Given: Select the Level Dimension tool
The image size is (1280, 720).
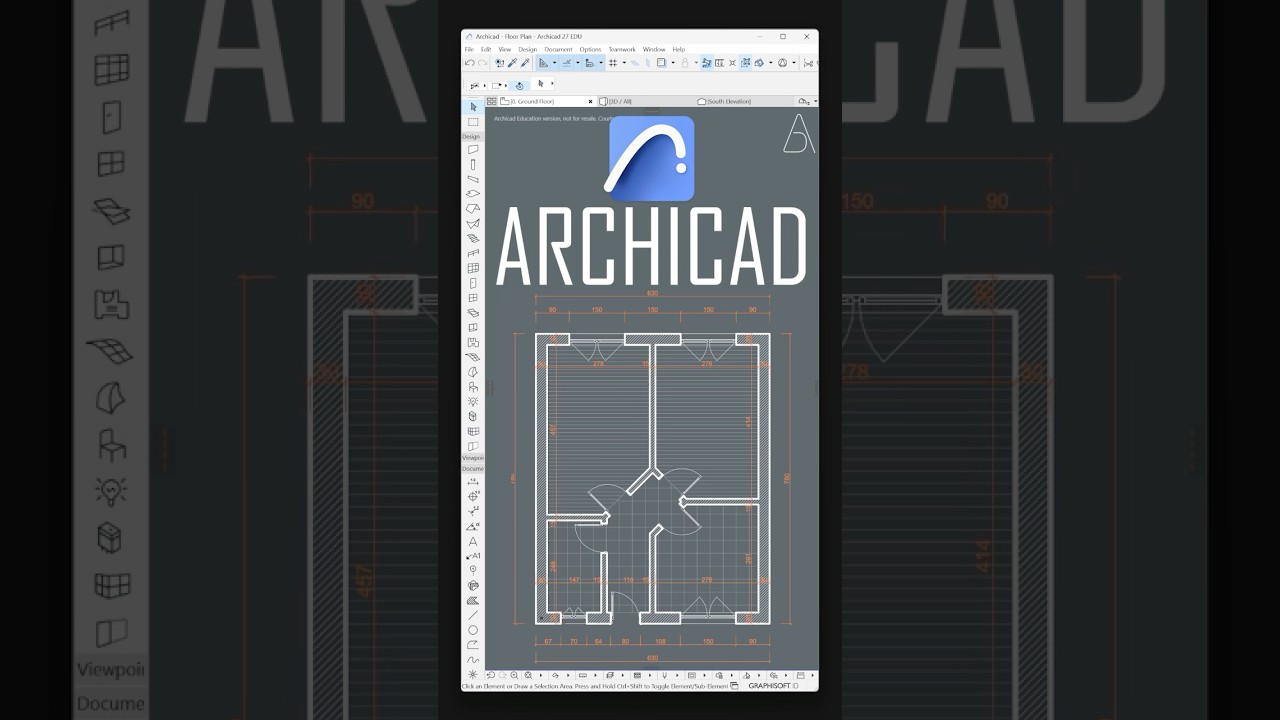Looking at the screenshot, I should (x=473, y=496).
